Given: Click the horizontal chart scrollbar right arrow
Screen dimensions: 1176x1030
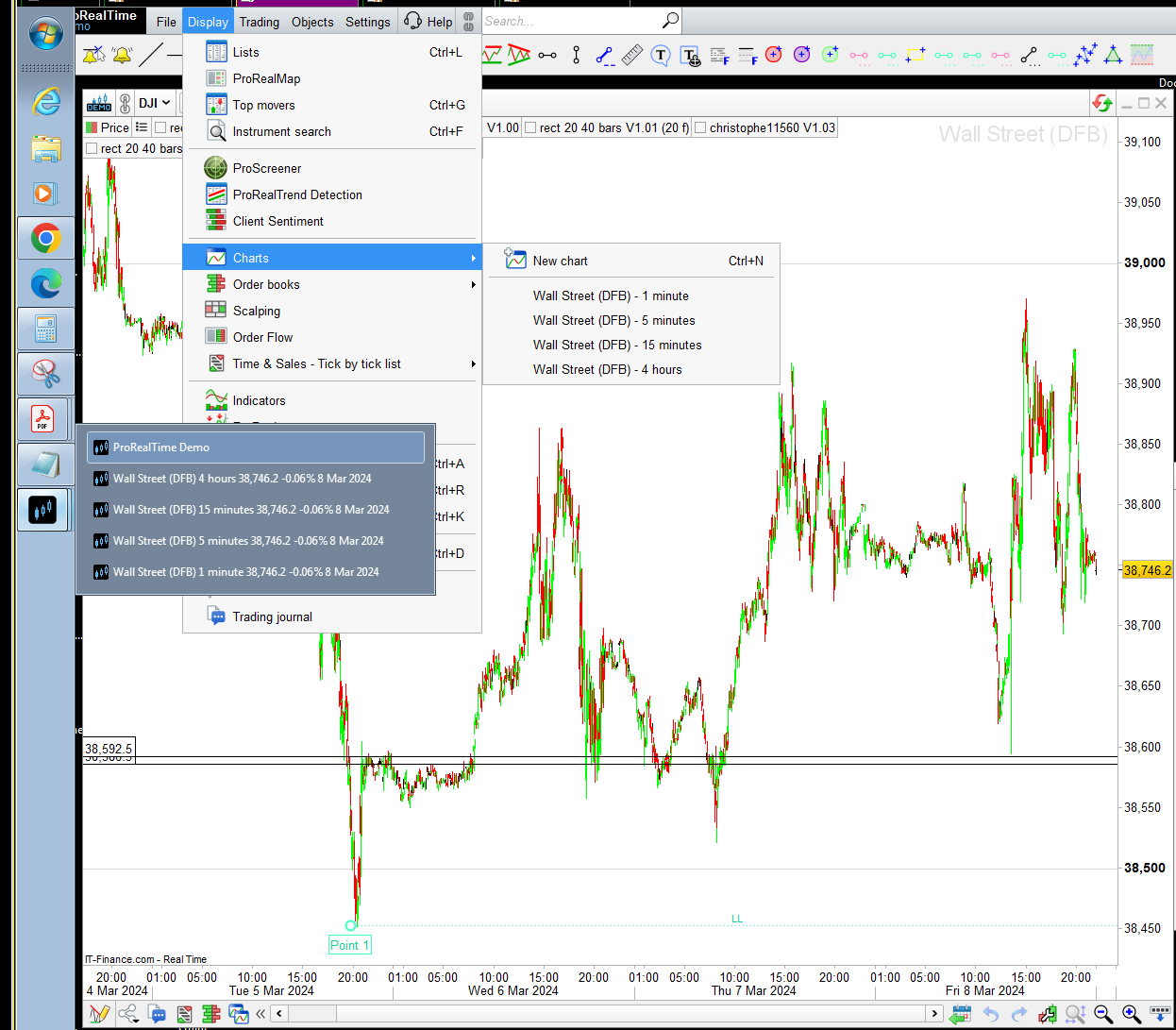Looking at the screenshot, I should (x=934, y=1014).
